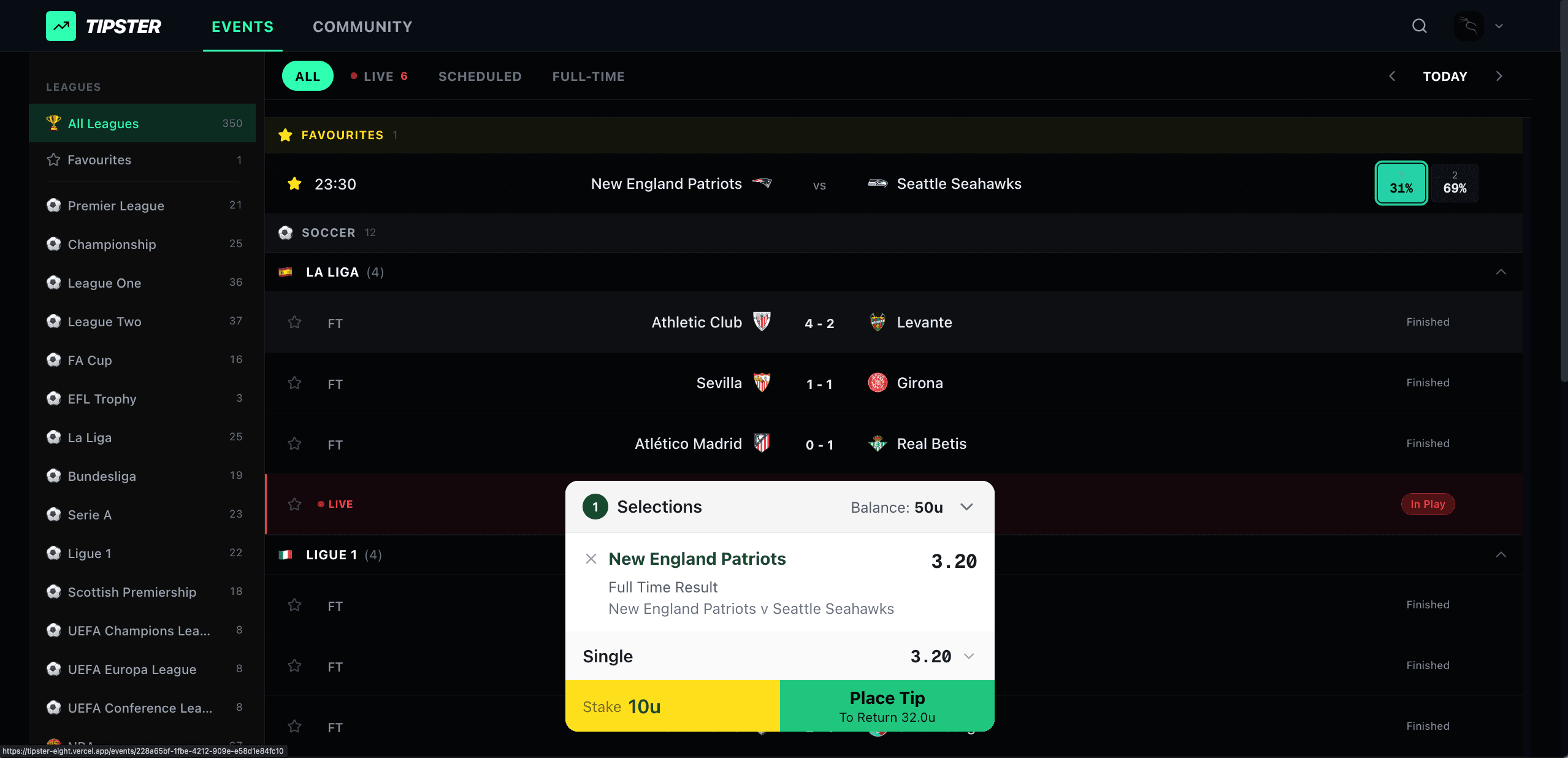This screenshot has width=1568, height=758.
Task: Click the Premier League soccer ball icon
Action: coord(53,205)
